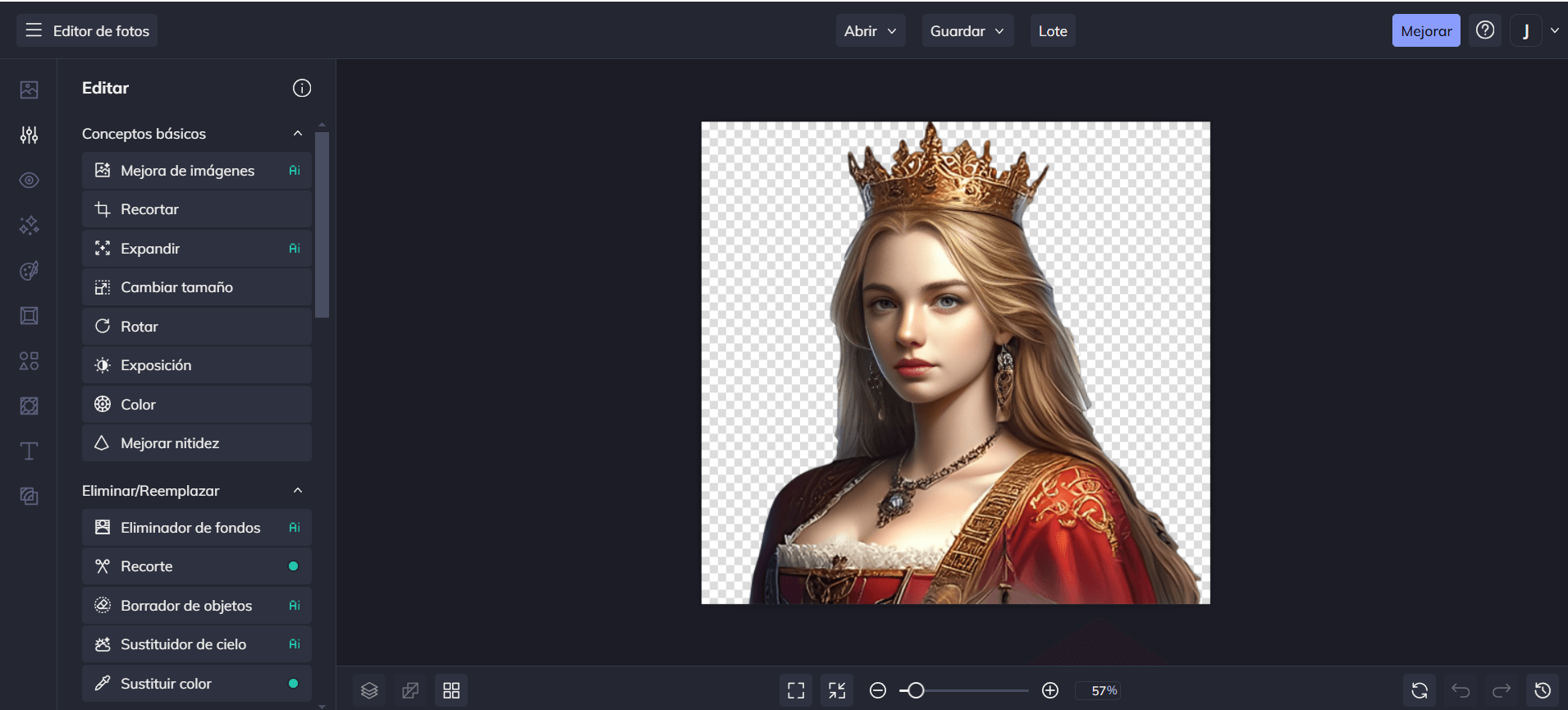Image resolution: width=1568 pixels, height=710 pixels.
Task: Click the zoom out minus icon
Action: [x=878, y=690]
